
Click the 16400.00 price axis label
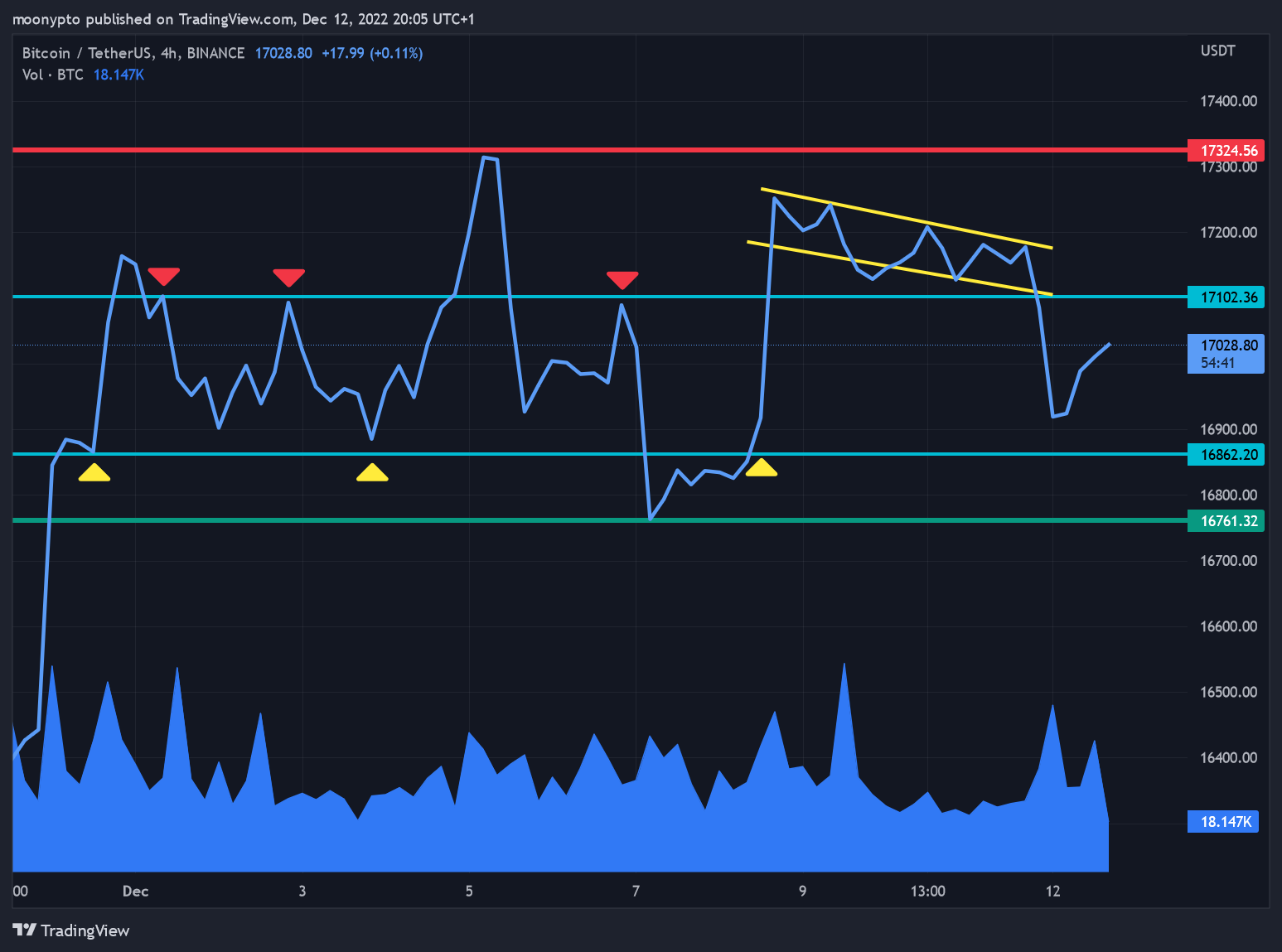point(1228,757)
